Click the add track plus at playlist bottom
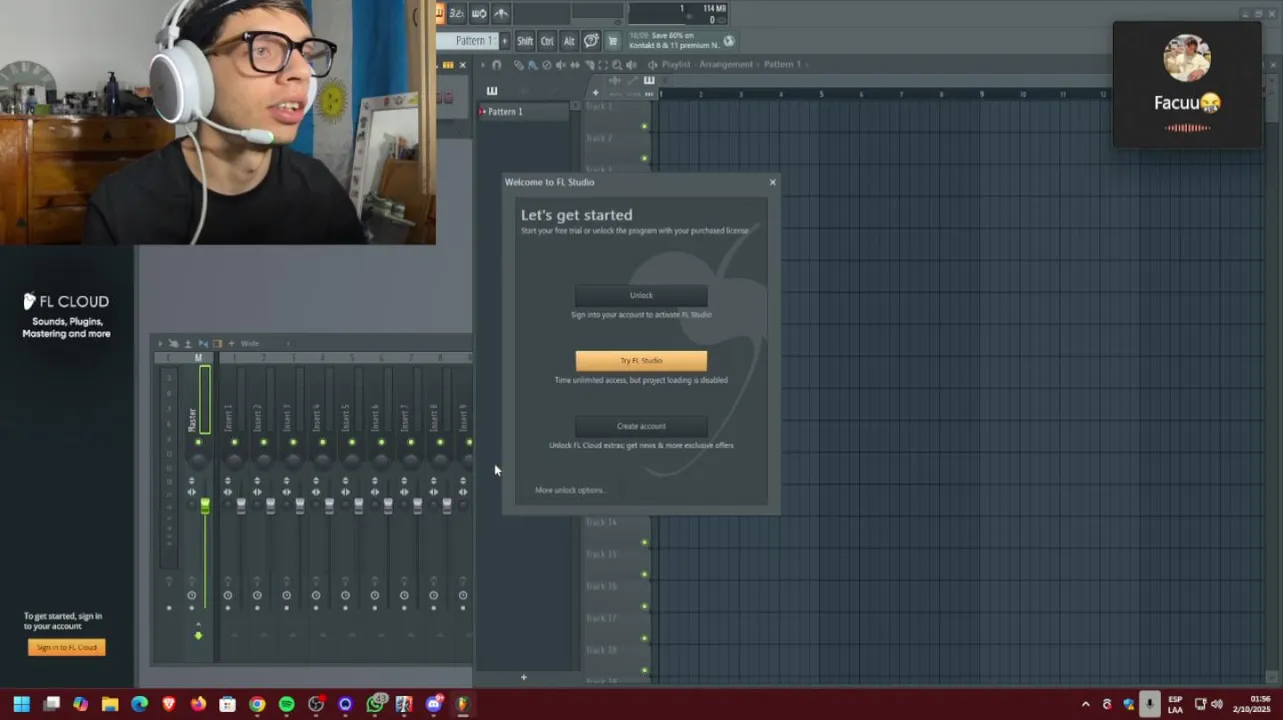Viewport: 1283px width, 720px height. (x=523, y=678)
